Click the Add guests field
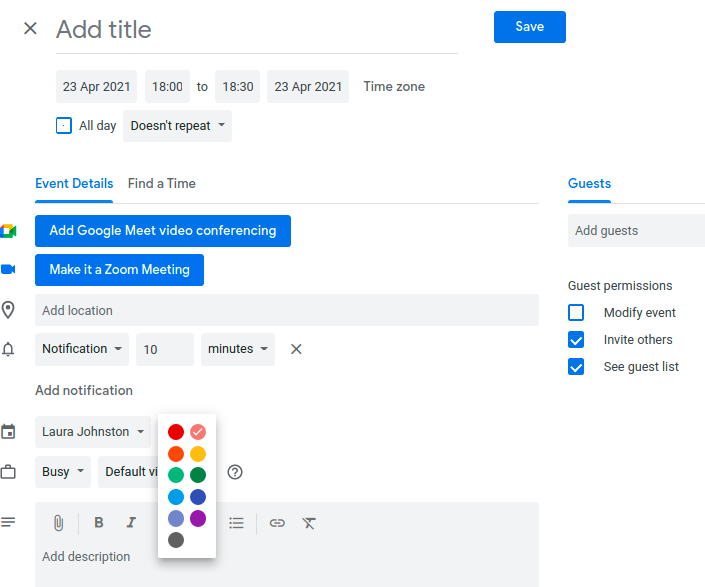This screenshot has width=705, height=587. pos(636,231)
